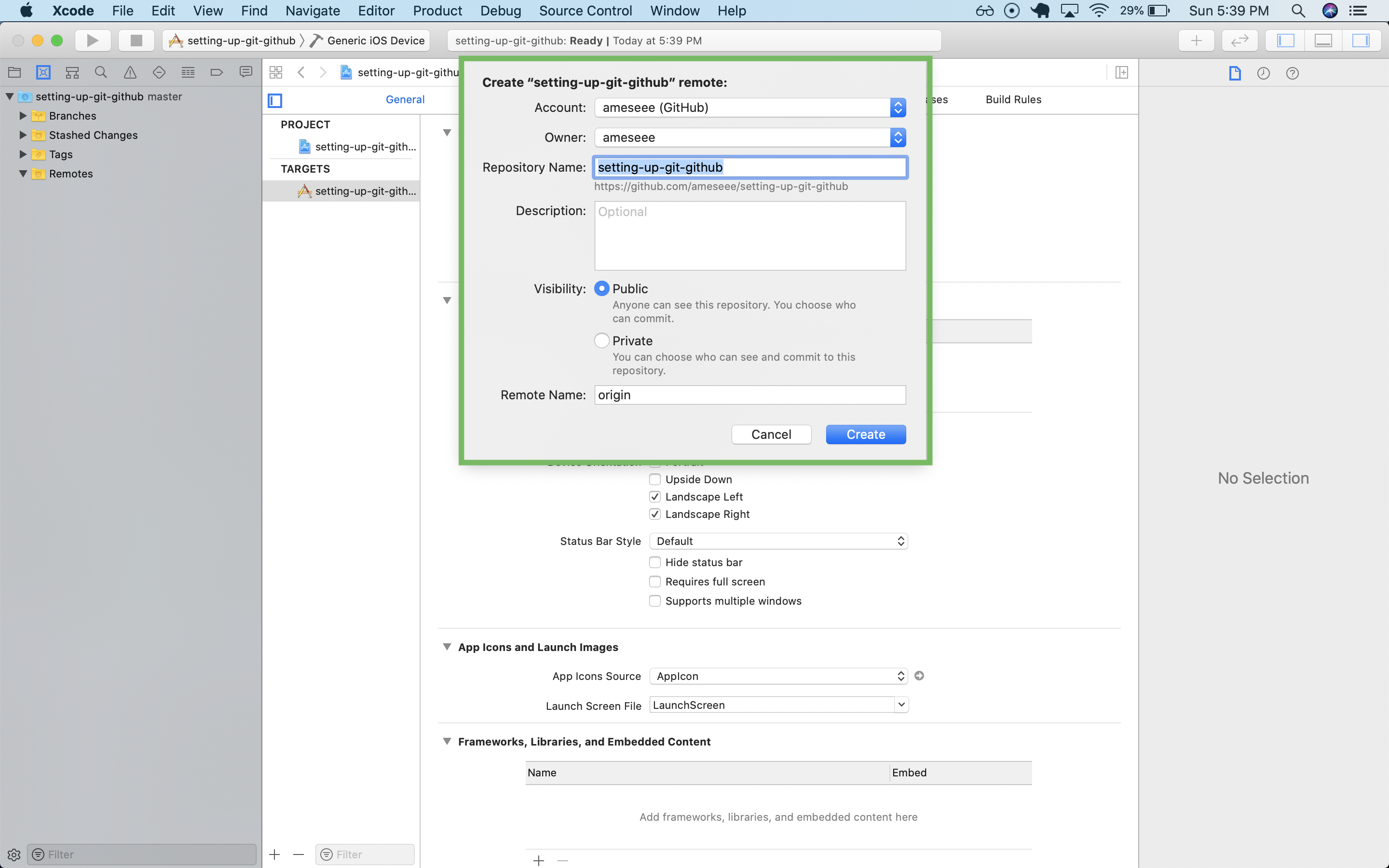Viewport: 1389px width, 868px height.
Task: Click the Source Control navigator icon
Action: click(43, 72)
